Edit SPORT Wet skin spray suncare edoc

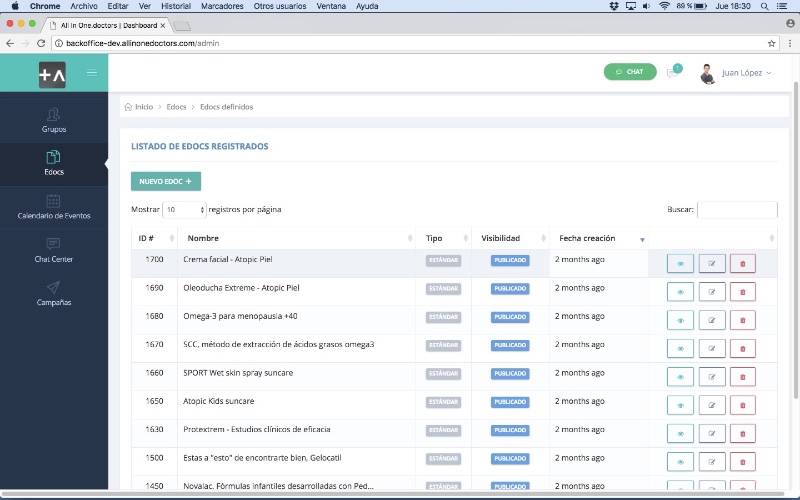(712, 377)
